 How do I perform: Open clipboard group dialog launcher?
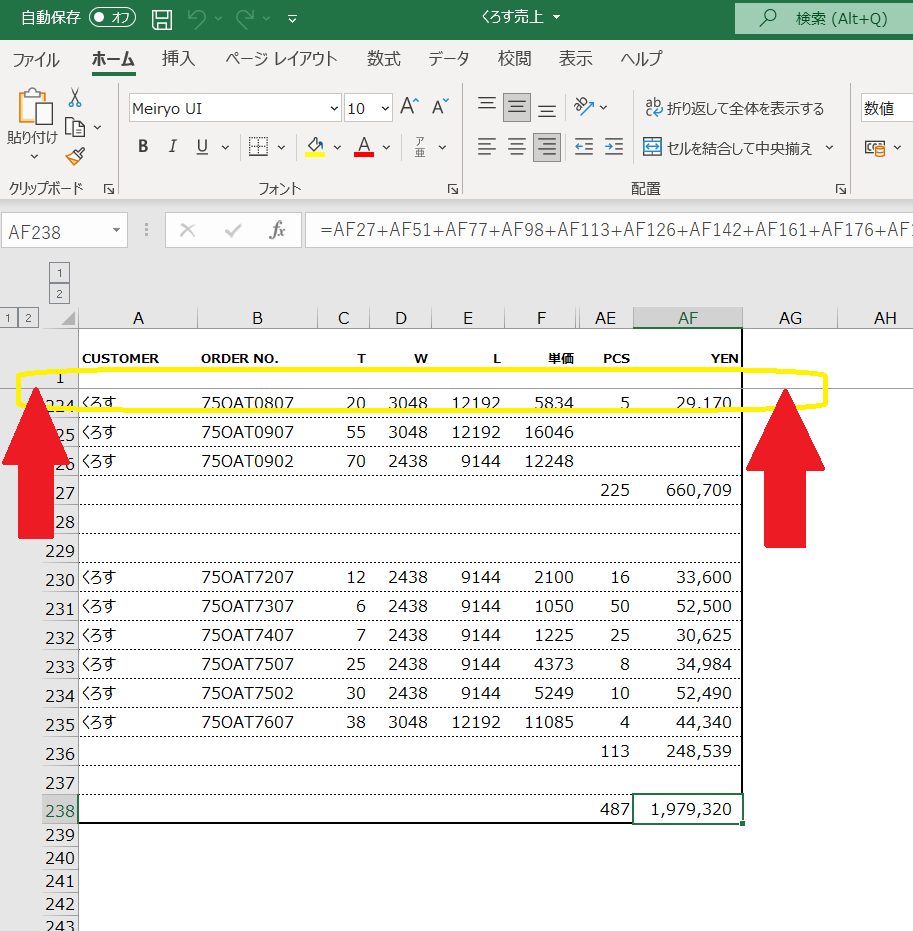109,189
